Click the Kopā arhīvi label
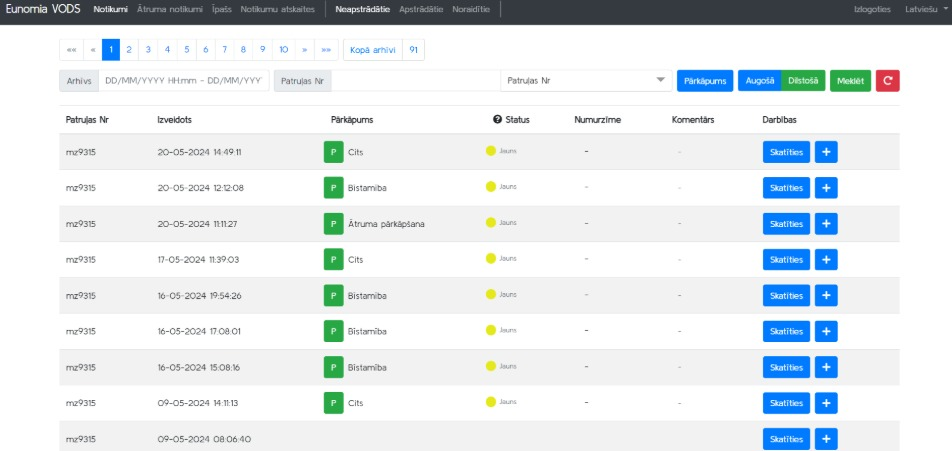 [373, 50]
